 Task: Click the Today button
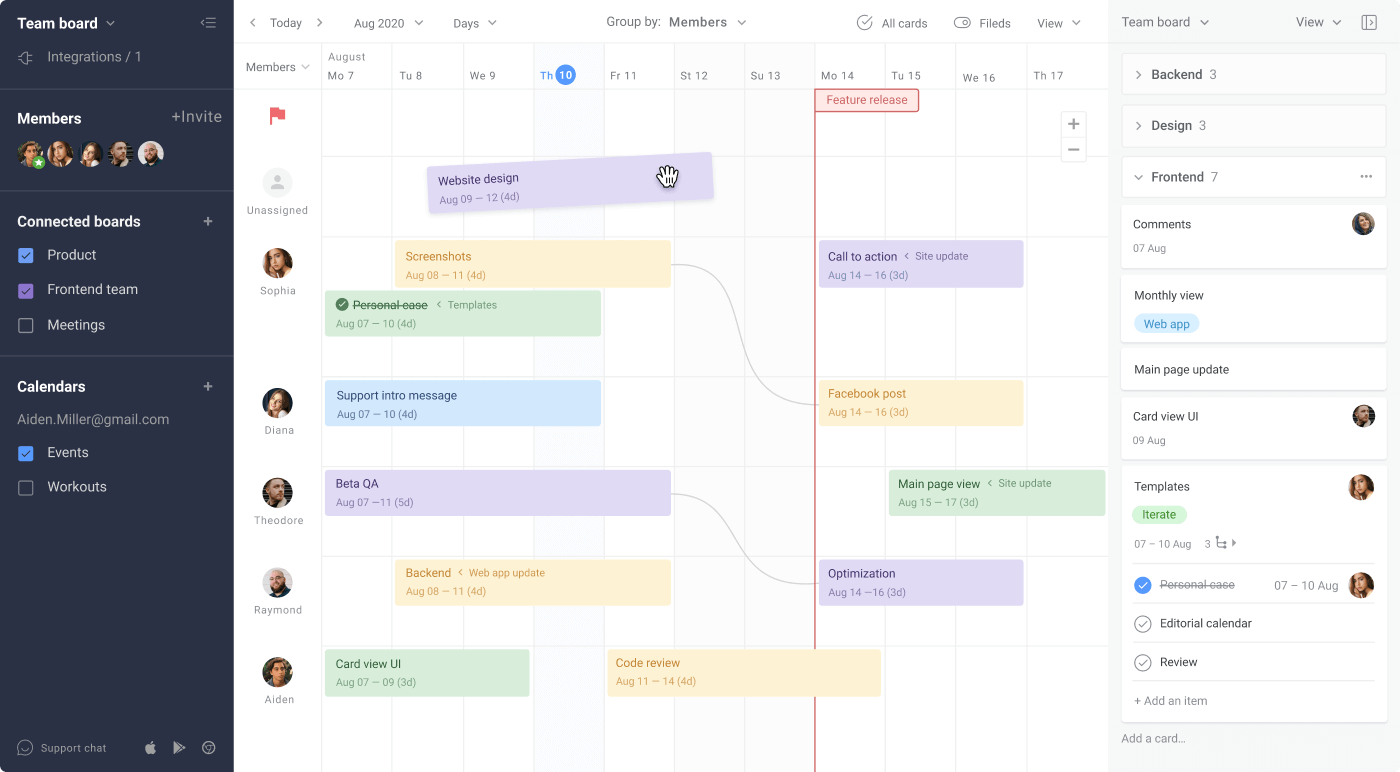[x=286, y=21]
